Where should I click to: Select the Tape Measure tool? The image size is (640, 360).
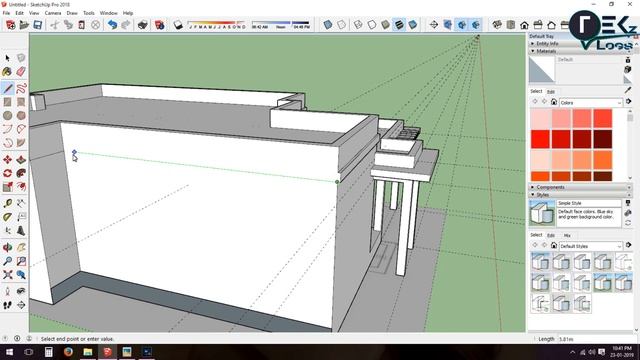click(x=7, y=203)
